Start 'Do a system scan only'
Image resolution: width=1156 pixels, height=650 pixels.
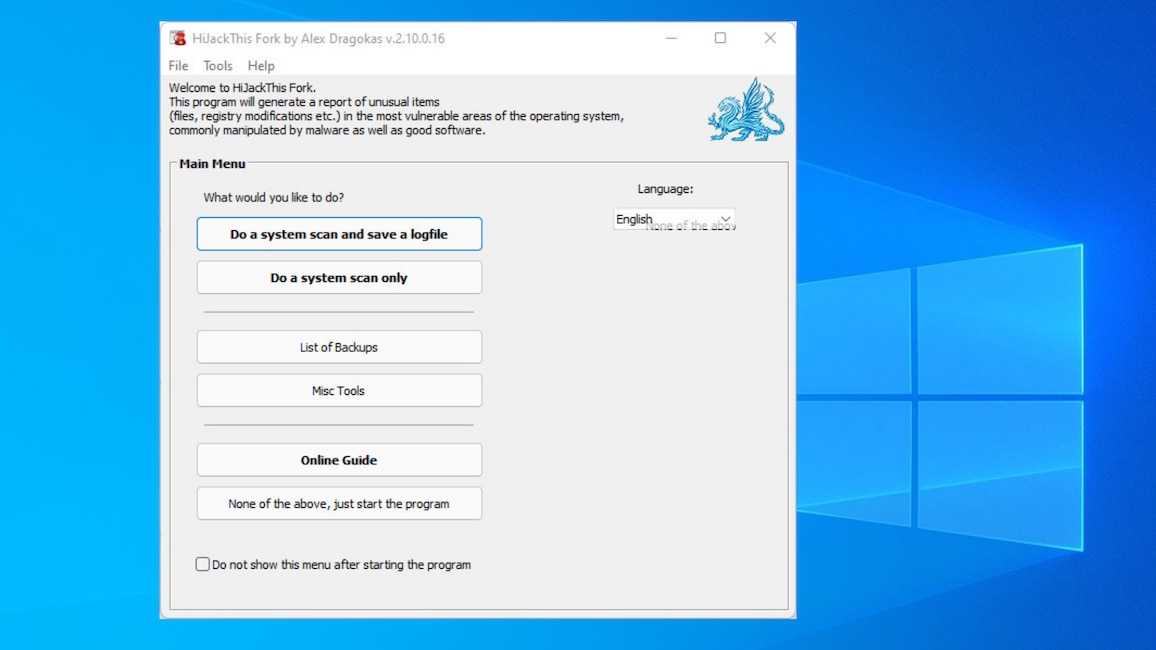(x=339, y=278)
